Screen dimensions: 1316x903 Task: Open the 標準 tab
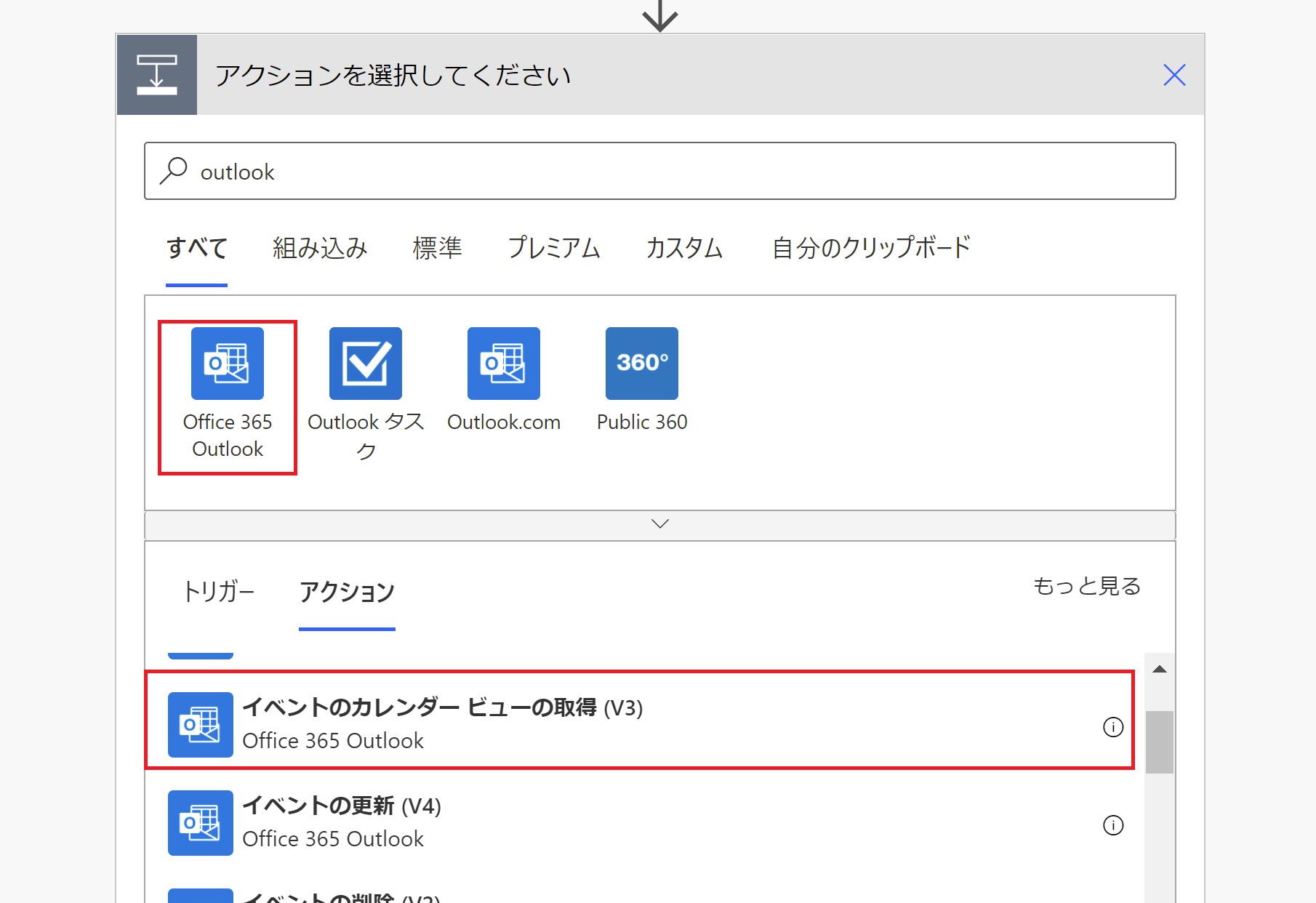[x=437, y=248]
